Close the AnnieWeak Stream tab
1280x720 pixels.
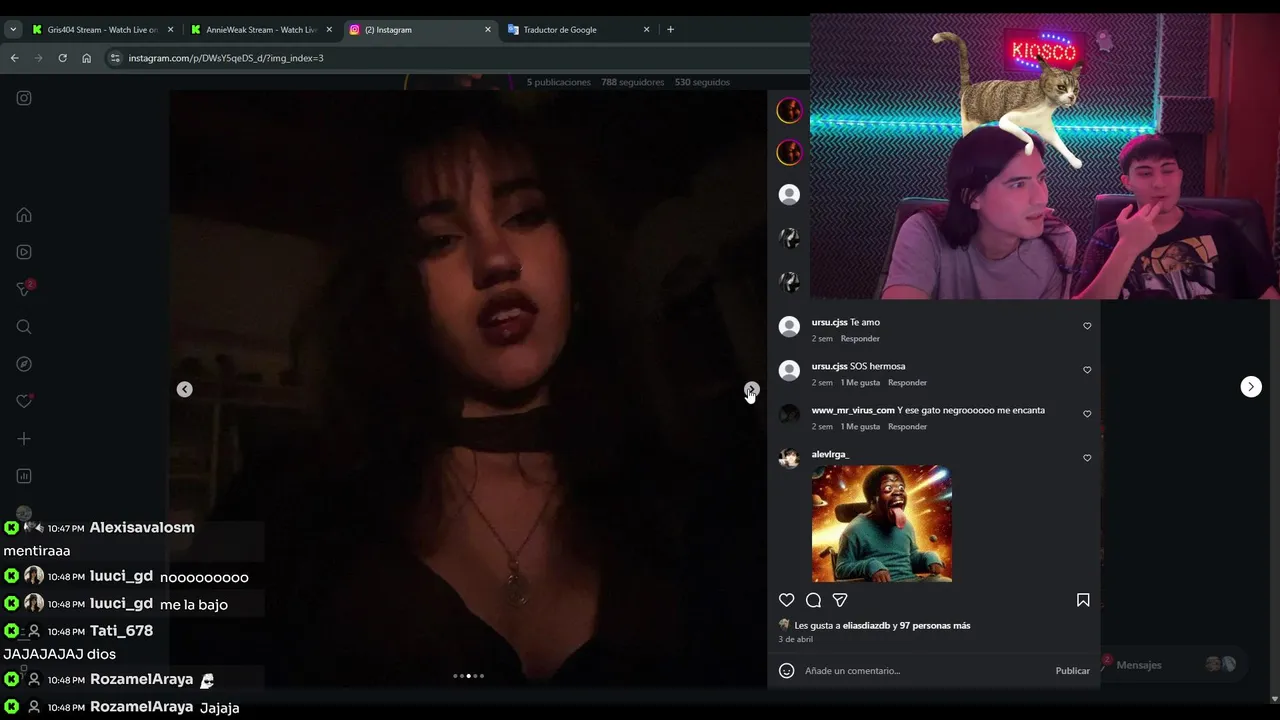tap(329, 30)
